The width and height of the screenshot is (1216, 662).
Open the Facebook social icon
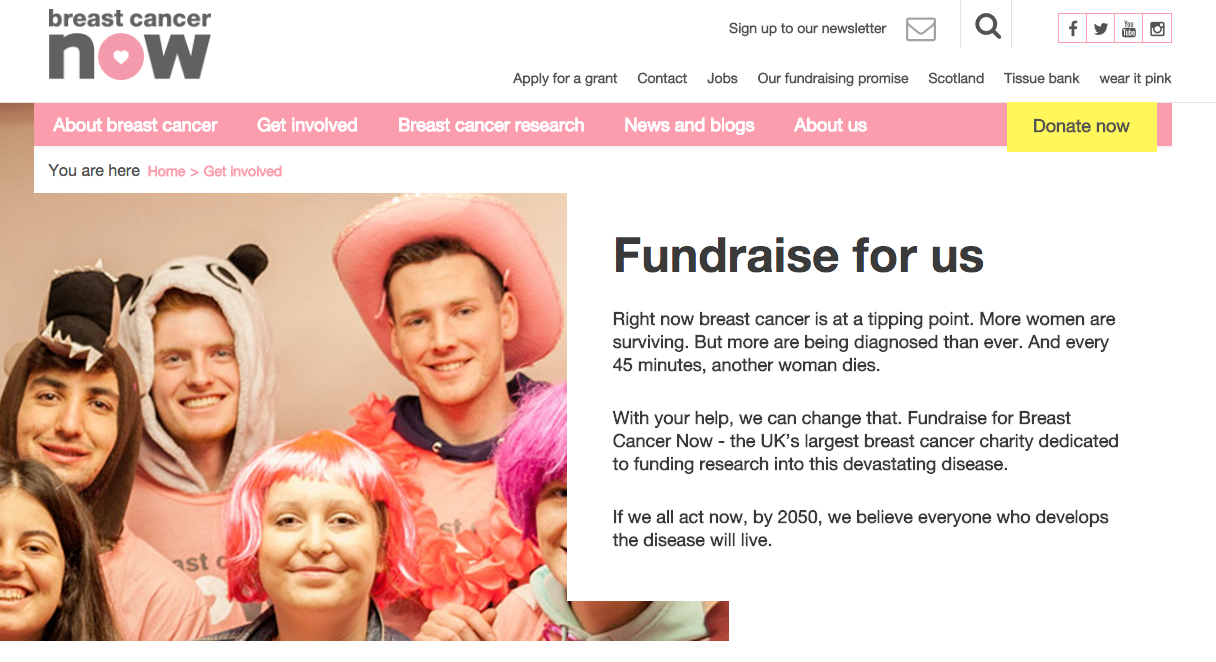tap(1072, 29)
